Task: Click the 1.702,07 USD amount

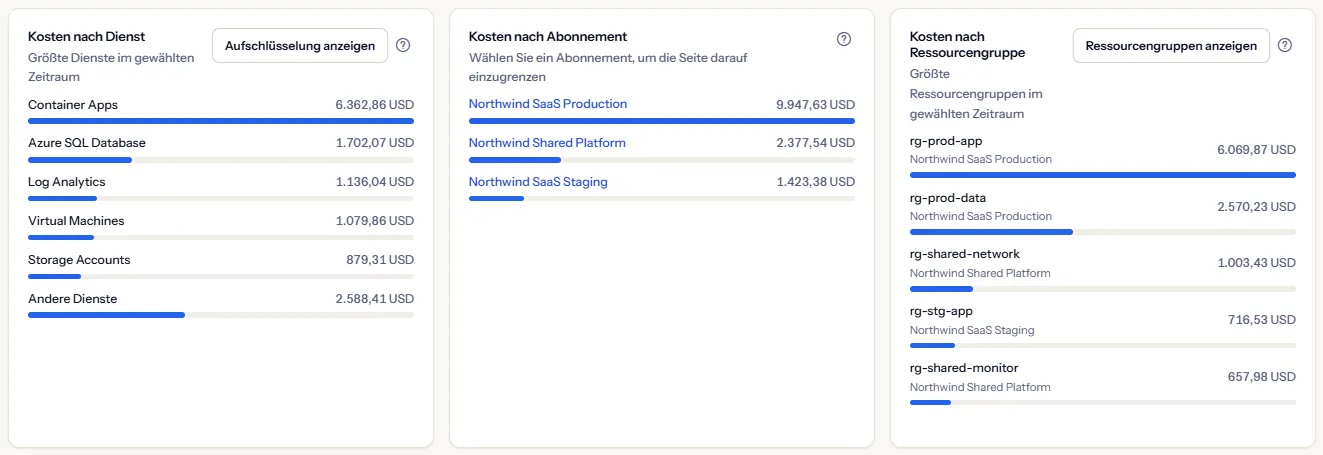Action: point(375,143)
